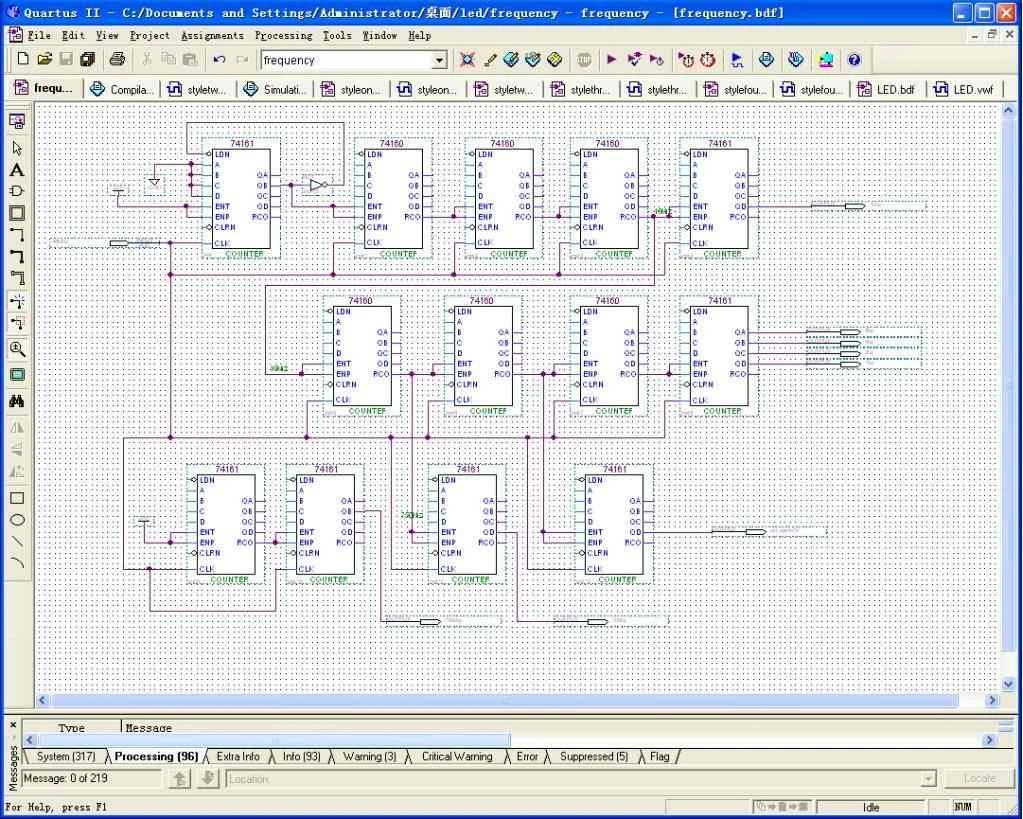Open the Compilation Report toolbar icon

tap(767, 60)
